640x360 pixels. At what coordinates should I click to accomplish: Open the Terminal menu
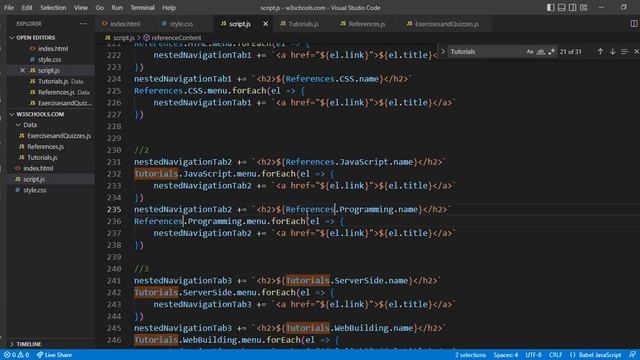(x=142, y=7)
